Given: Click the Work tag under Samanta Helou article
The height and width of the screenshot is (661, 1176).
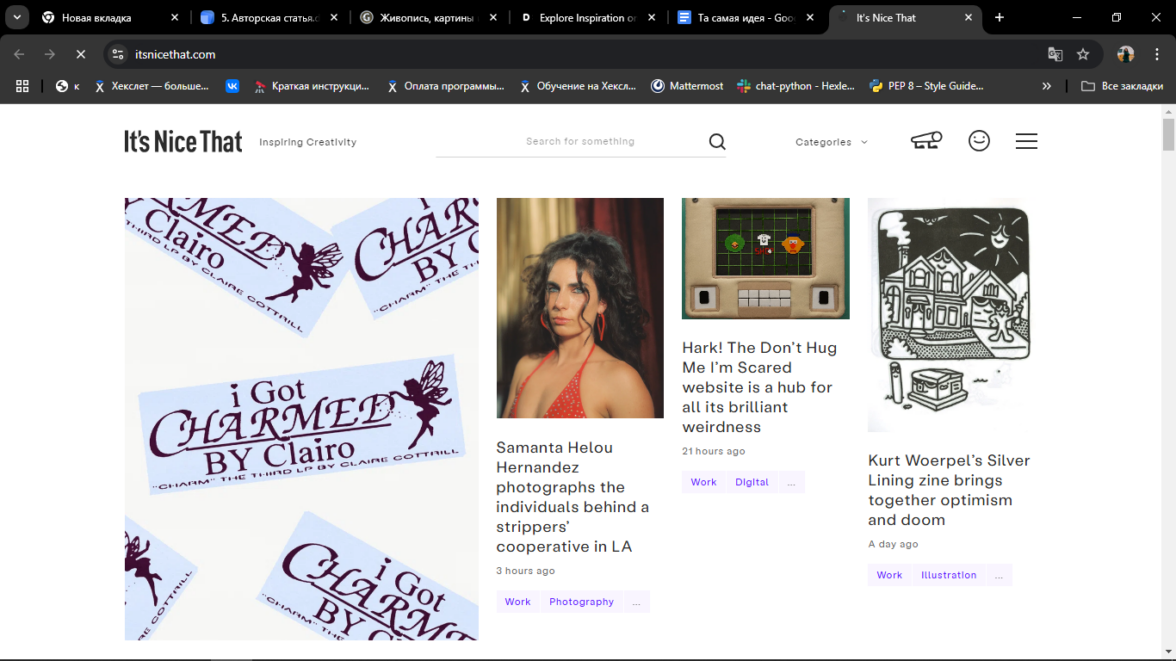Looking at the screenshot, I should (x=518, y=602).
